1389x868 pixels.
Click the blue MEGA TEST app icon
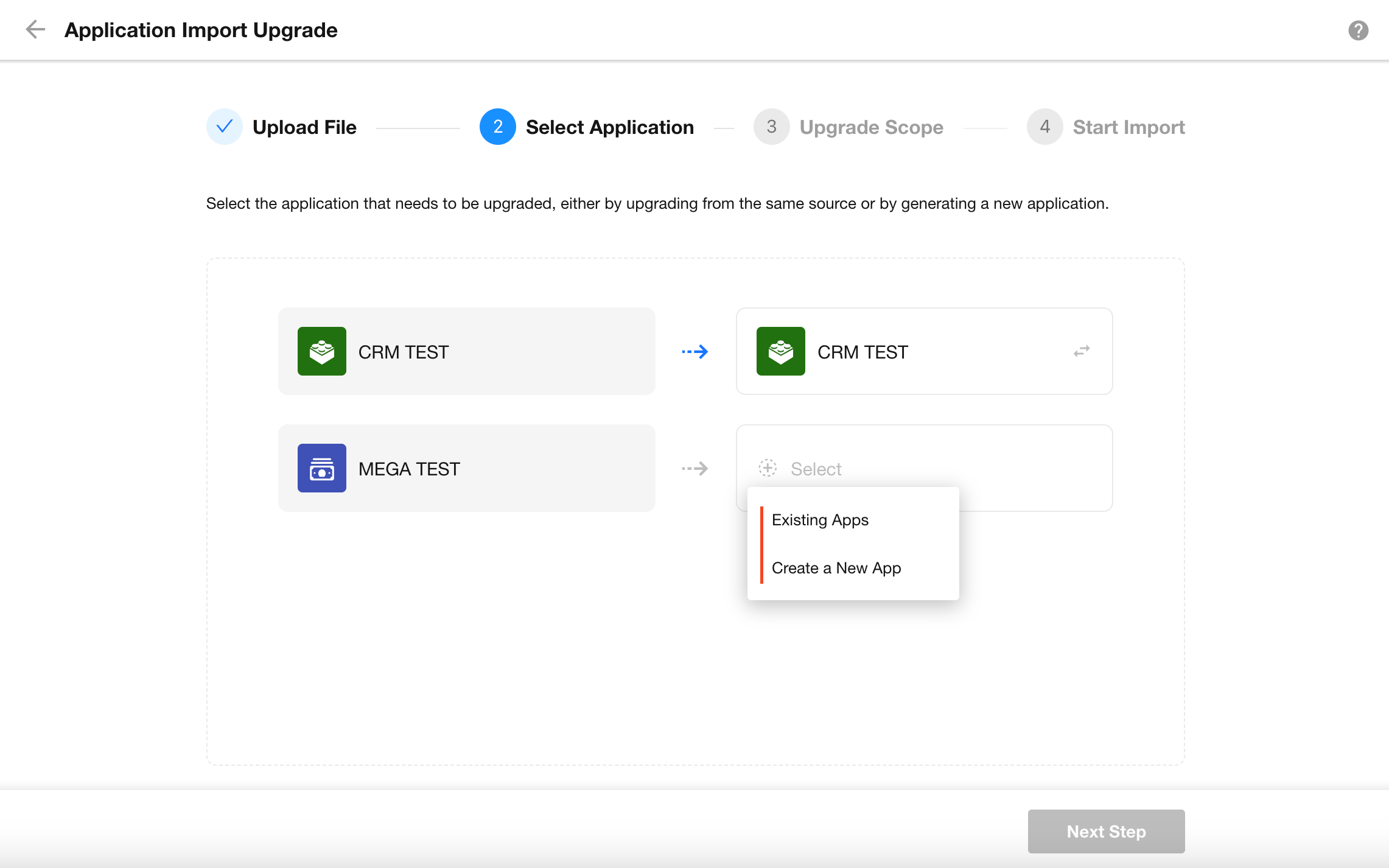(x=321, y=468)
